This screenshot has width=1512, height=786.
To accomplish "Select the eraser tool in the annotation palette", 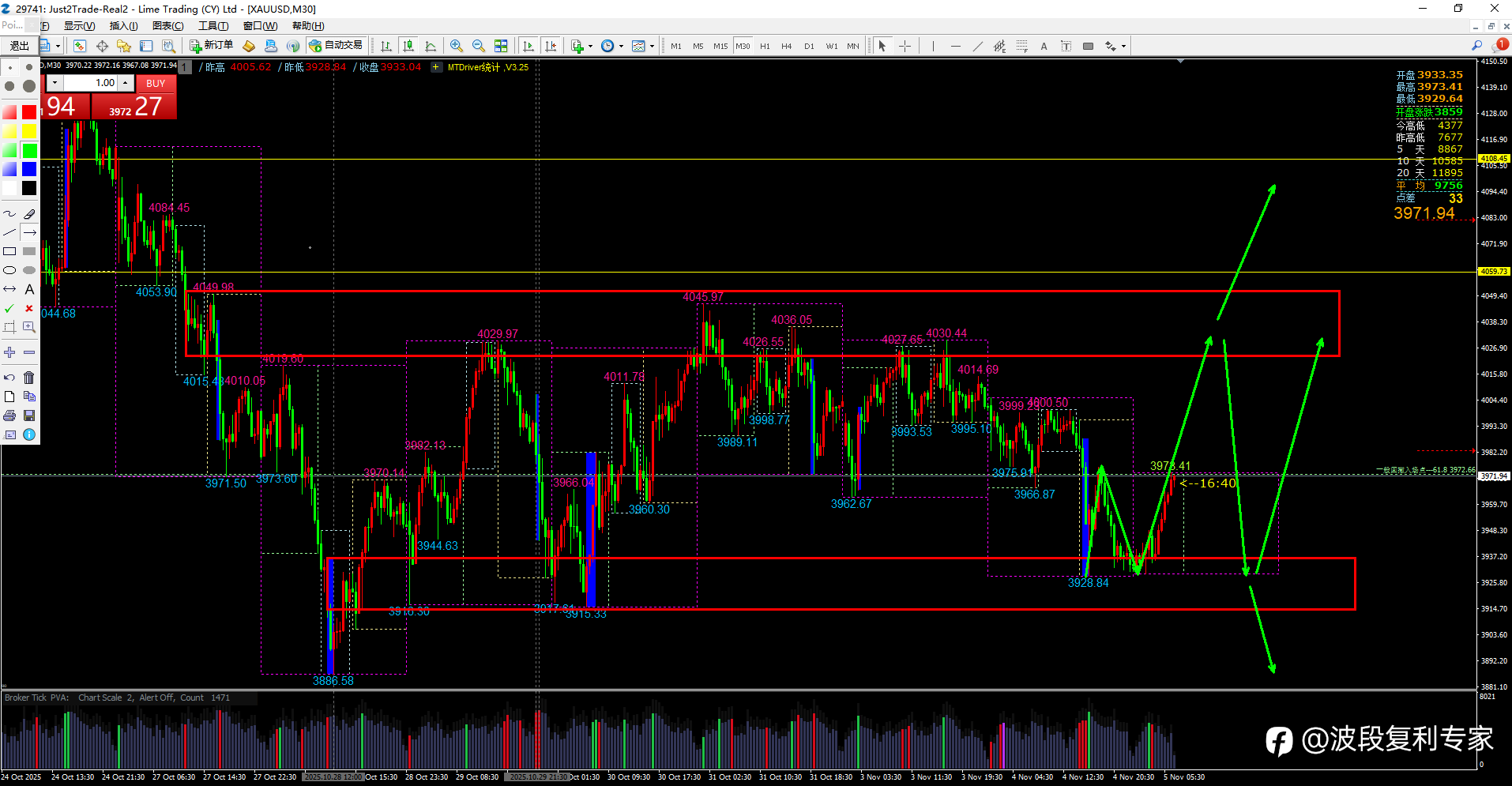I will click(29, 214).
